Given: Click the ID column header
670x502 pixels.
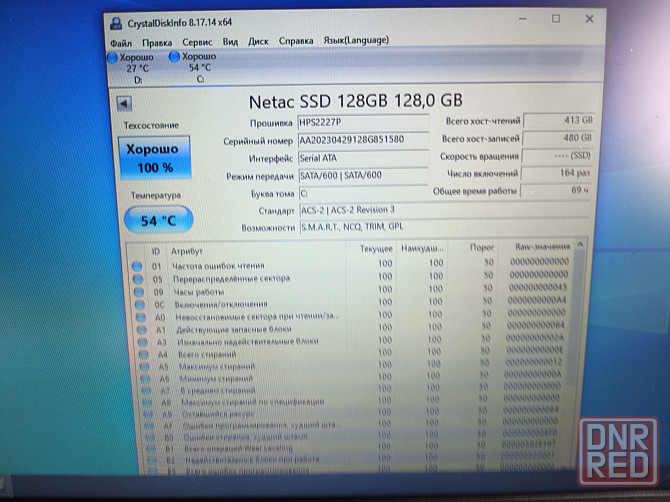Looking at the screenshot, I should 156,251.
